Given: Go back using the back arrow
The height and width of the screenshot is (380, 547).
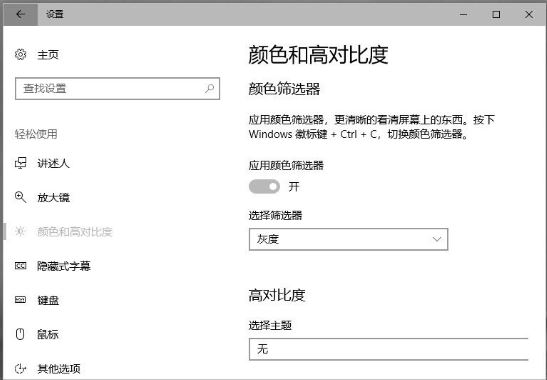Looking at the screenshot, I should (x=21, y=14).
